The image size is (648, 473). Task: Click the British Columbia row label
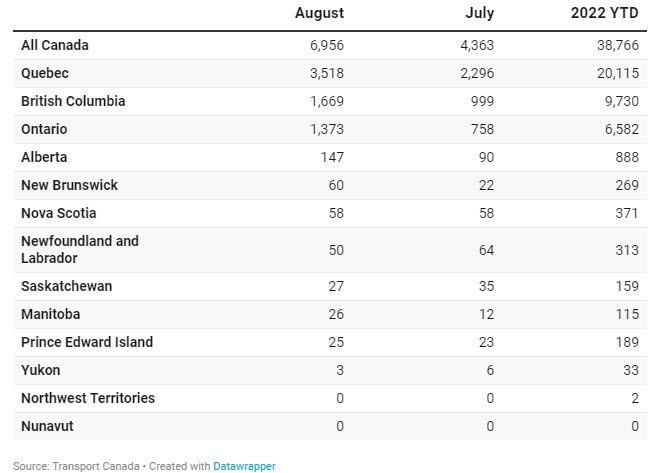(x=73, y=102)
